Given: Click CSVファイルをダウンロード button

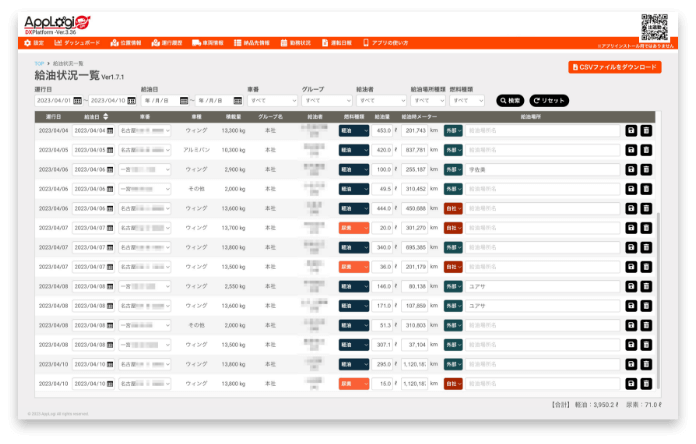Looking at the screenshot, I should tap(613, 67).
